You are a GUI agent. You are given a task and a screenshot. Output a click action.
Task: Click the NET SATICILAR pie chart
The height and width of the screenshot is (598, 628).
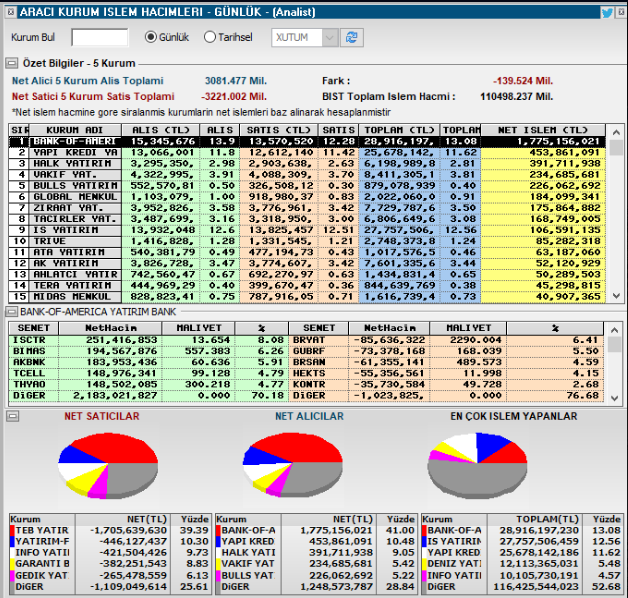[x=108, y=465]
